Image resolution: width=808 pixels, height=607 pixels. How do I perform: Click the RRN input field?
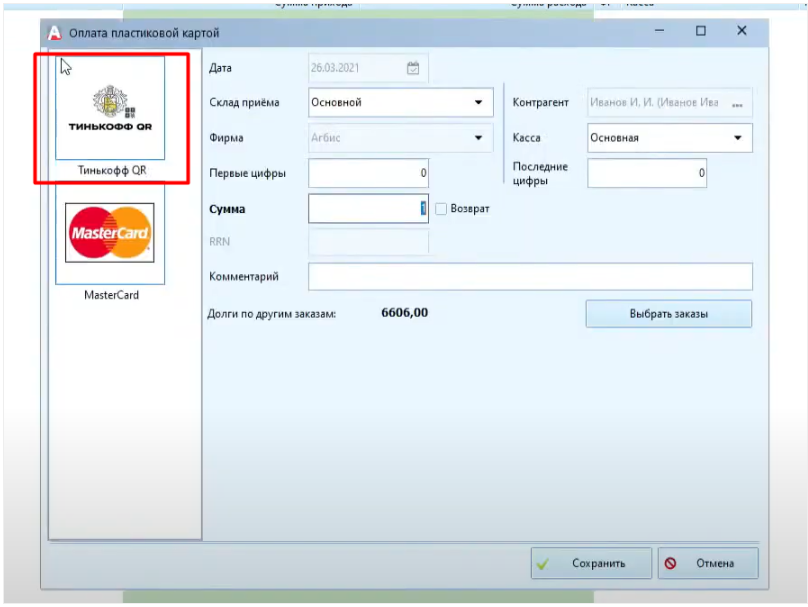(x=368, y=242)
